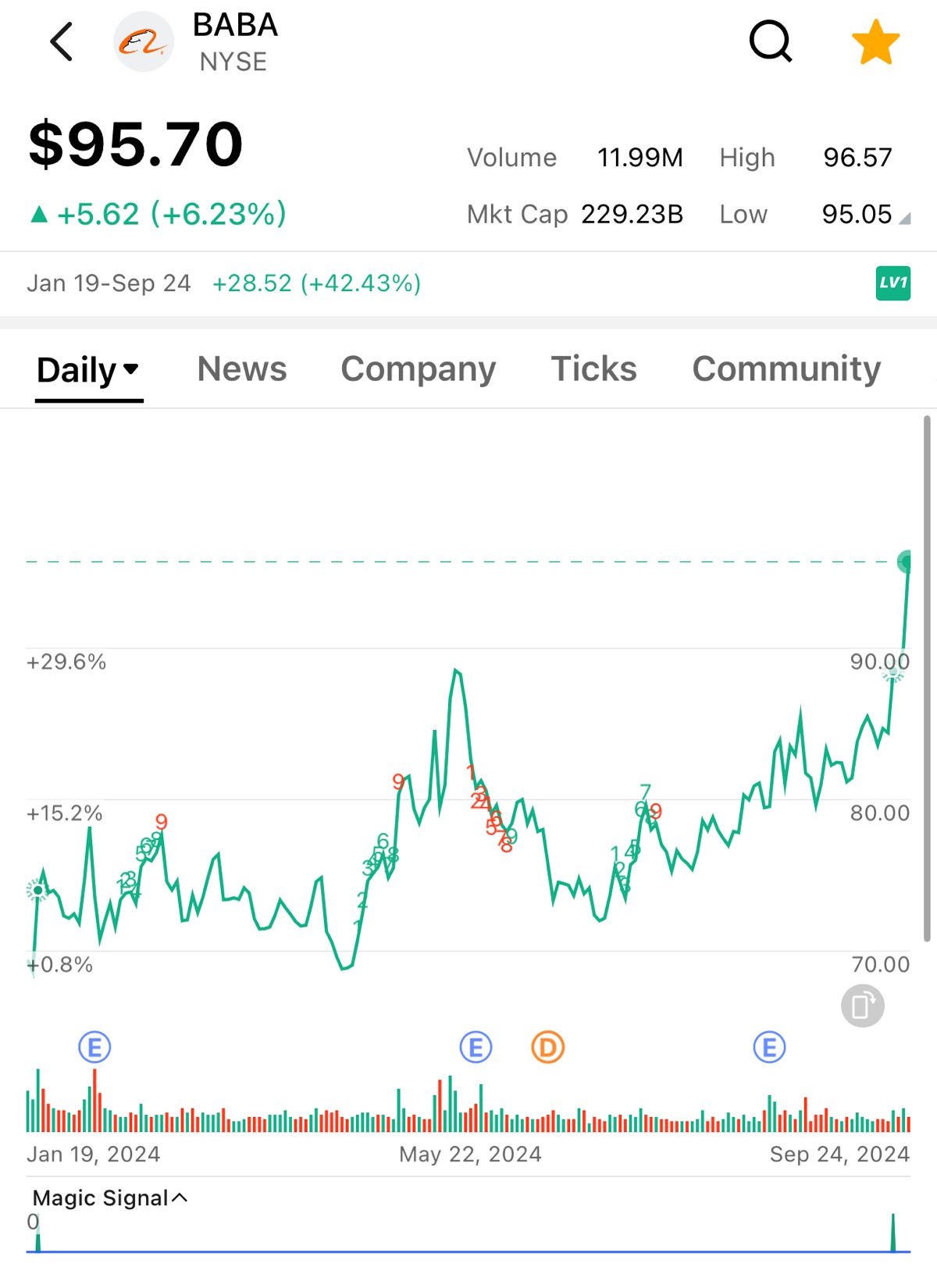Switch to the Company tab
Image resolution: width=937 pixels, height=1288 pixels.
418,369
